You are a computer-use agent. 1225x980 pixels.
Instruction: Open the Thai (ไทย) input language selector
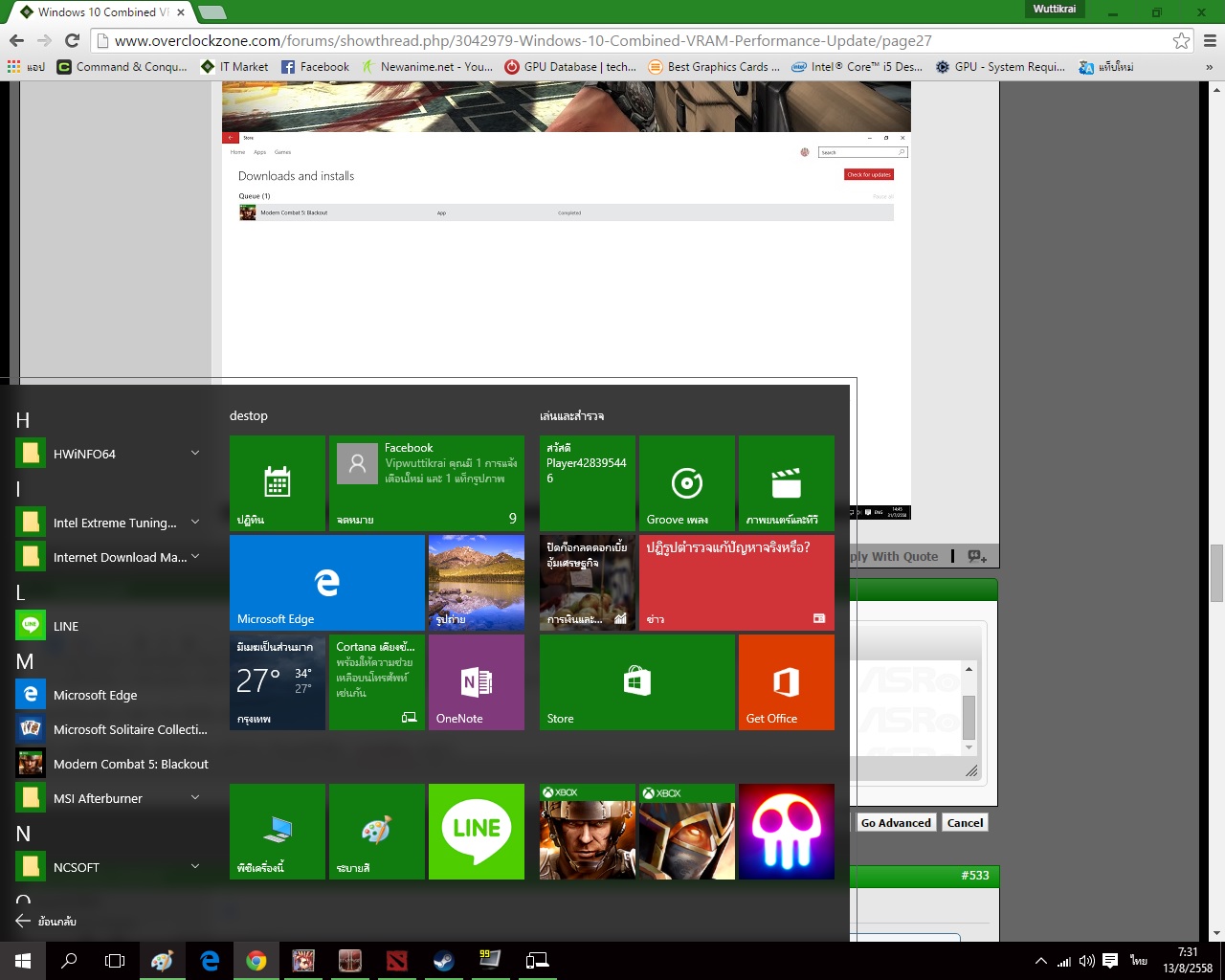point(1139,961)
